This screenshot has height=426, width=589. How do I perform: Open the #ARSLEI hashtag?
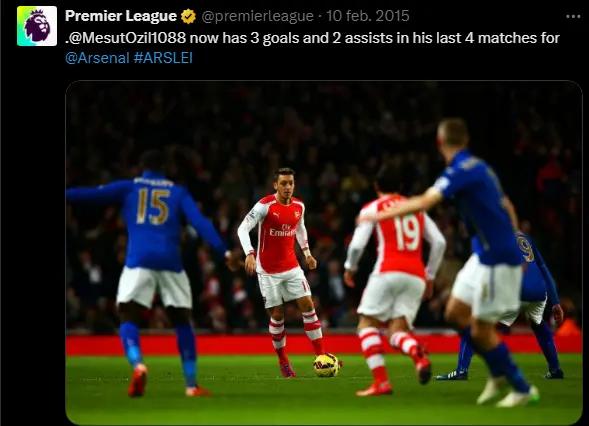point(163,58)
